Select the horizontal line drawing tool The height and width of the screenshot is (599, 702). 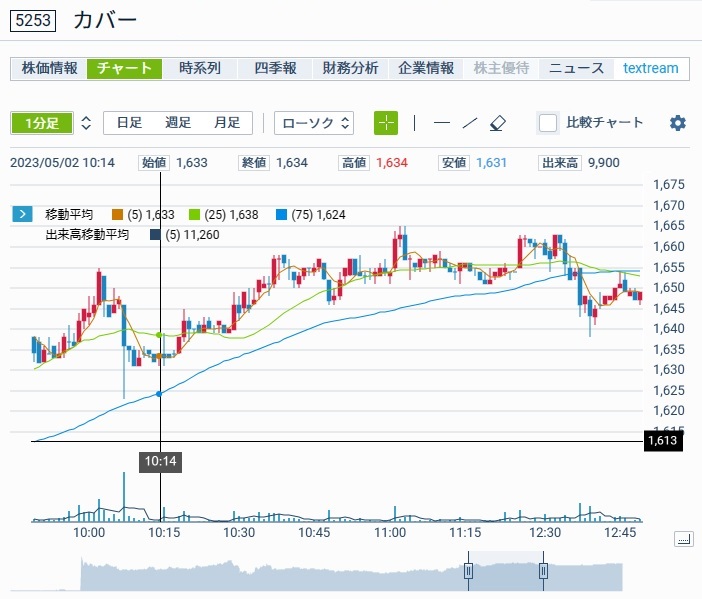[442, 123]
